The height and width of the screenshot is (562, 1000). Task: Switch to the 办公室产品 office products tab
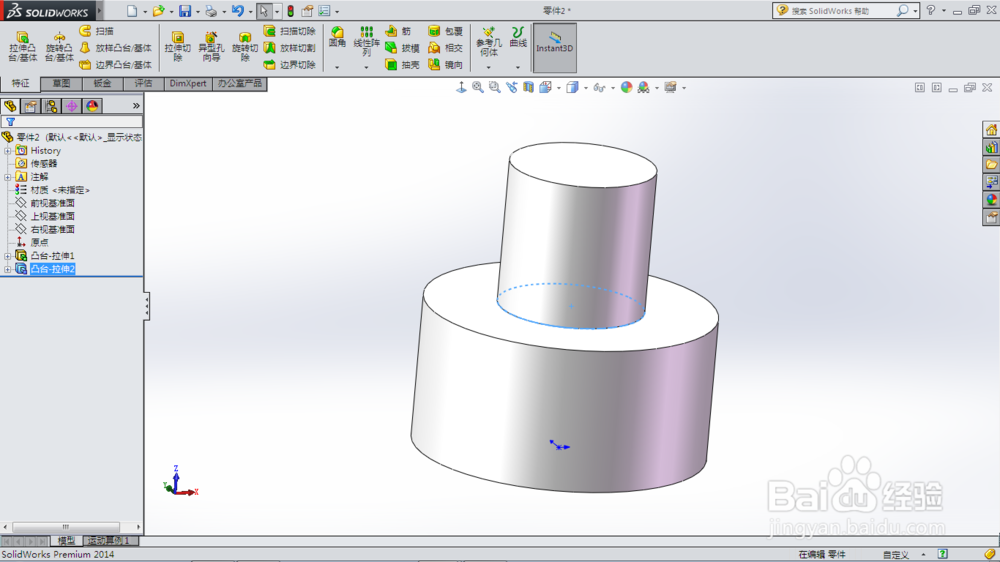(239, 84)
